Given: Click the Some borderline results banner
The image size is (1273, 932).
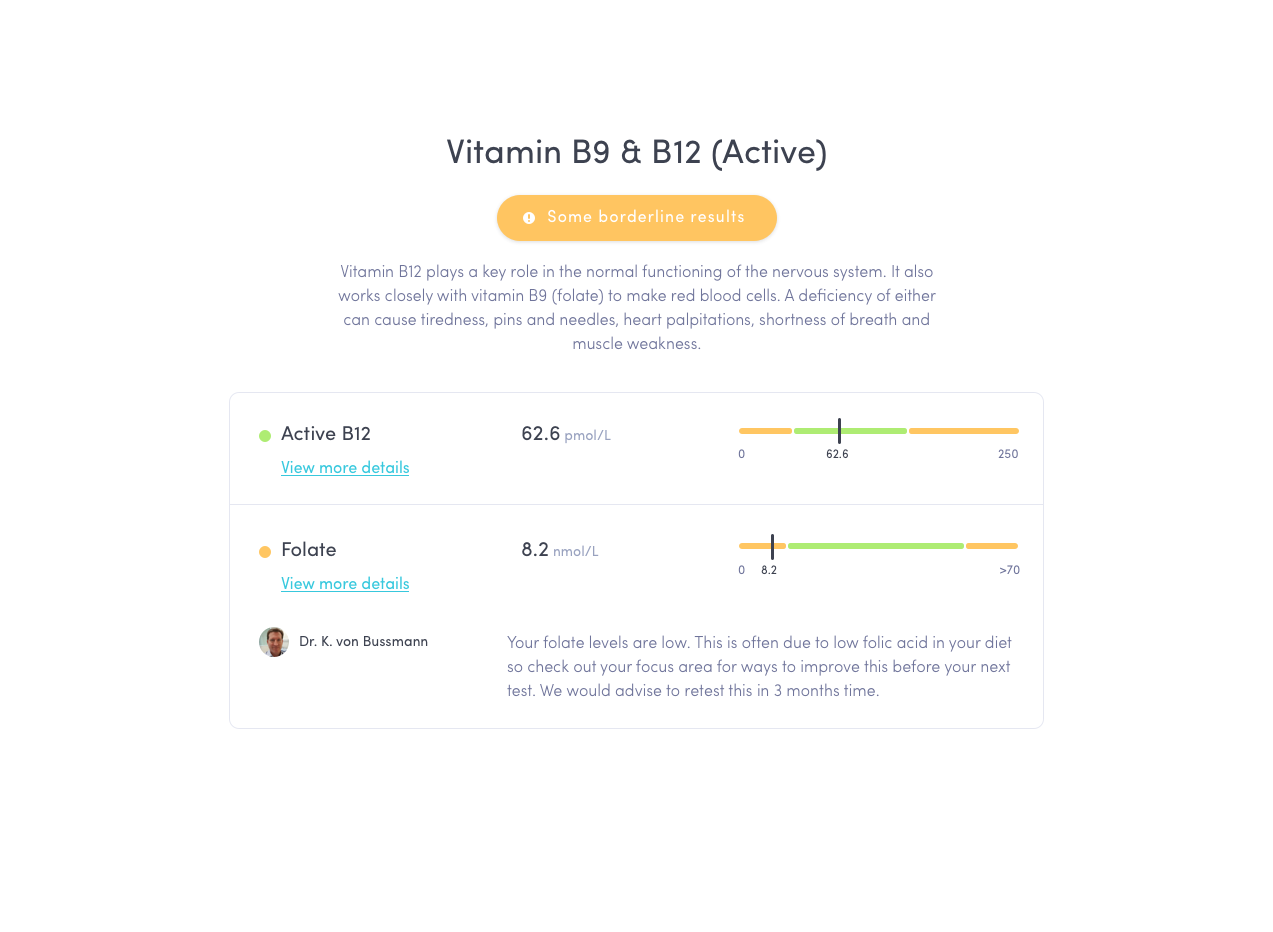Looking at the screenshot, I should coord(637,218).
